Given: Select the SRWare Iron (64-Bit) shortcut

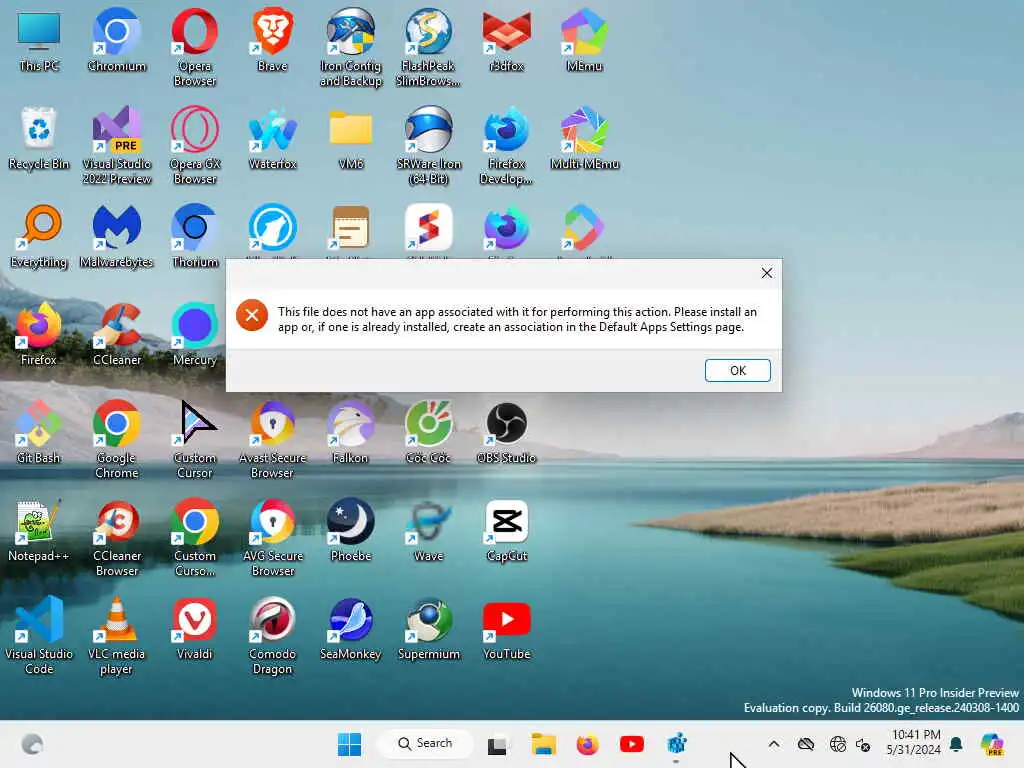Looking at the screenshot, I should (428, 145).
